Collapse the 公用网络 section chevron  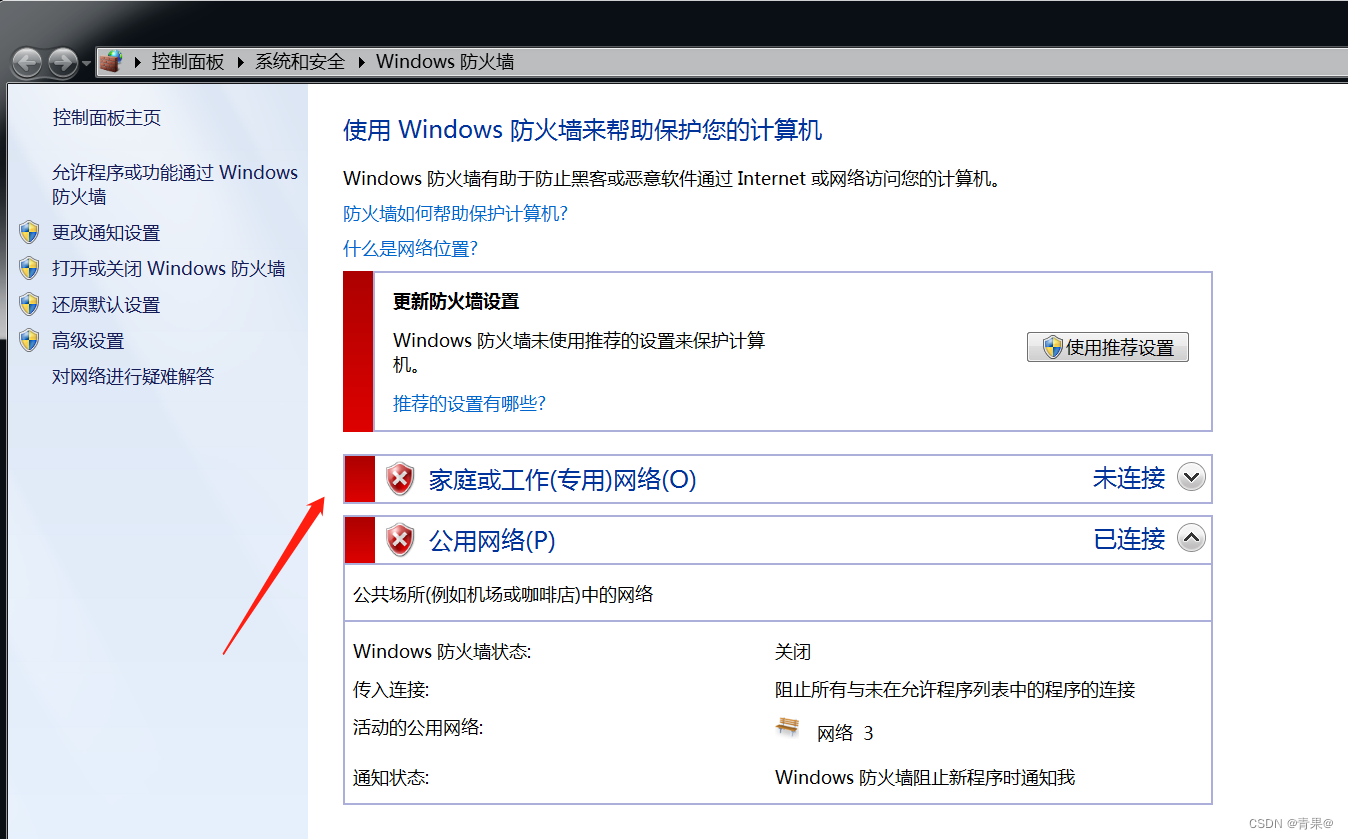tap(1191, 538)
